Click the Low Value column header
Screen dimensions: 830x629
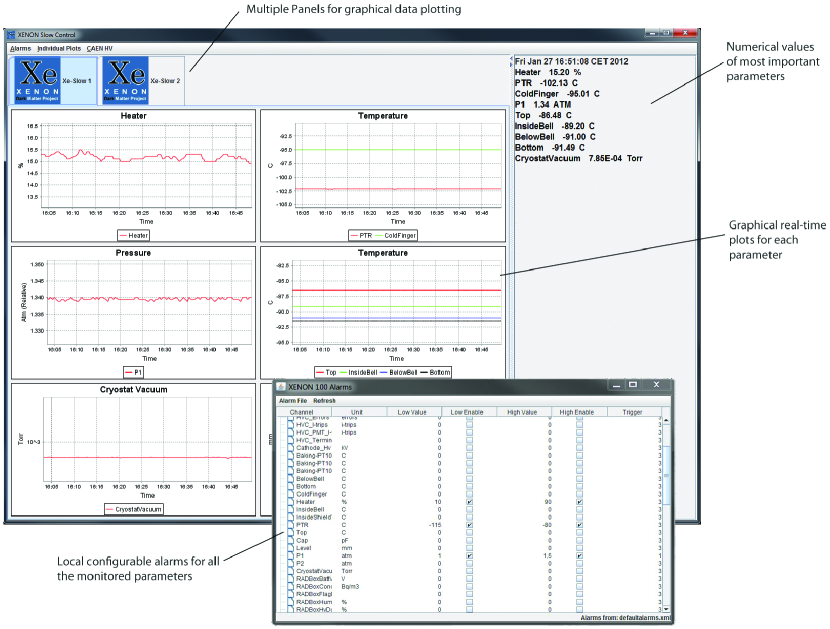point(413,411)
